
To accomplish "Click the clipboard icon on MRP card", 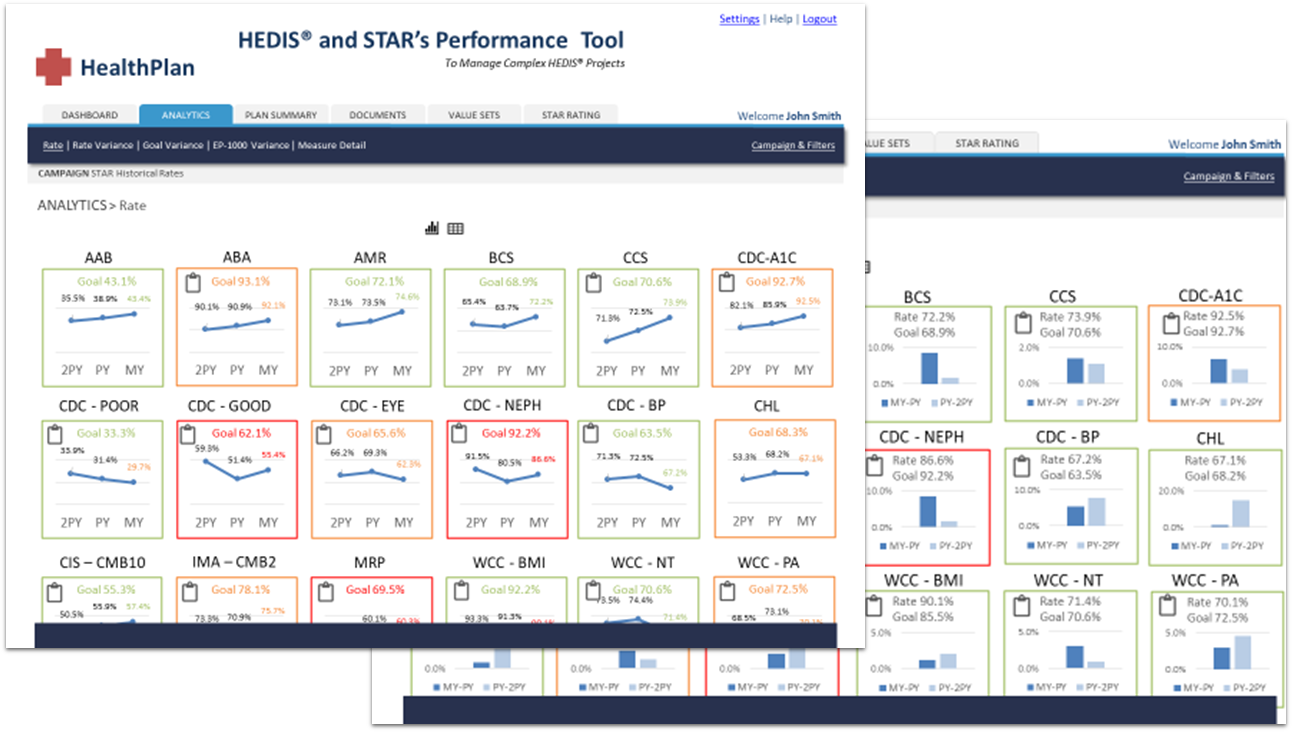I will (x=323, y=591).
